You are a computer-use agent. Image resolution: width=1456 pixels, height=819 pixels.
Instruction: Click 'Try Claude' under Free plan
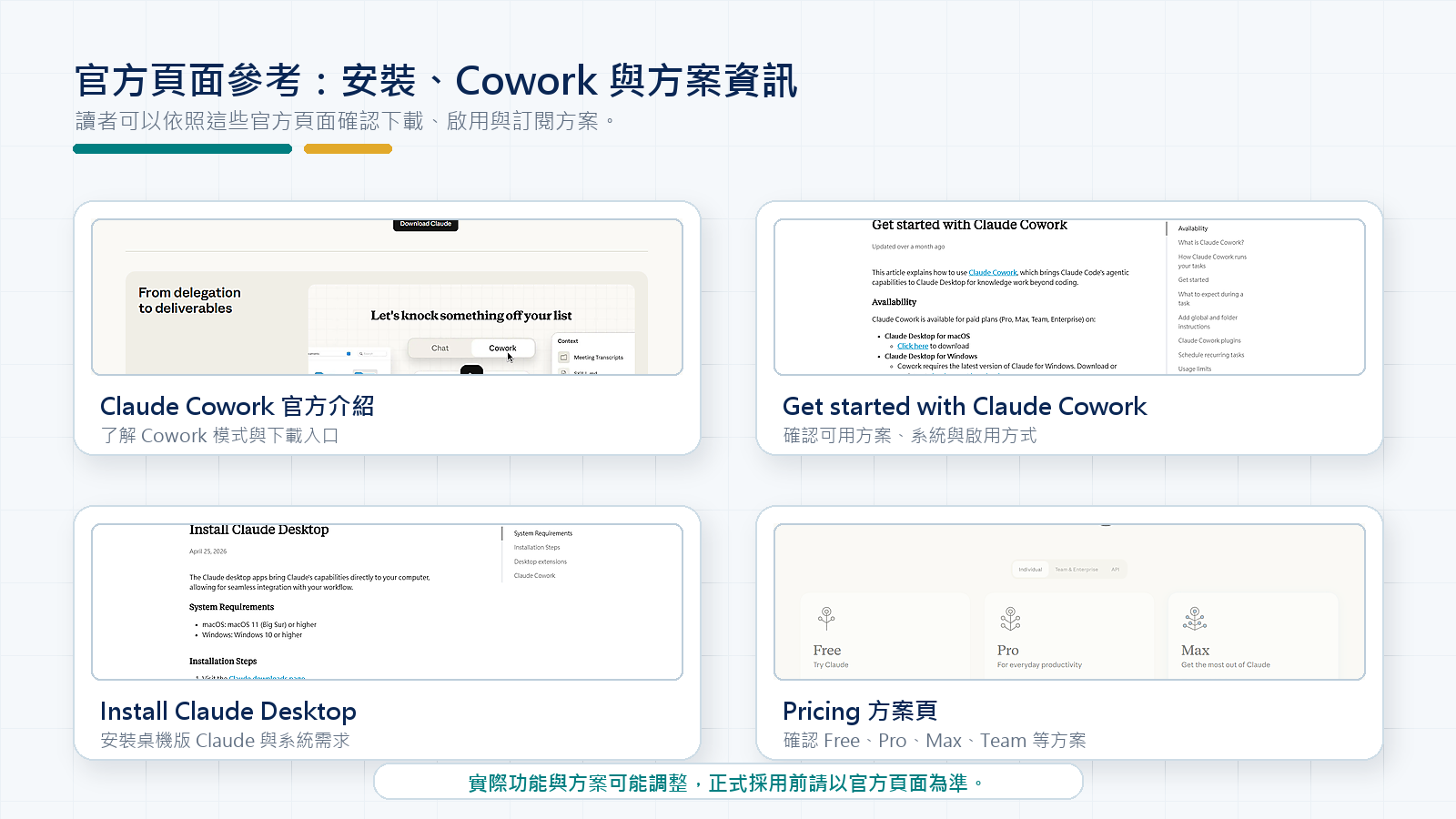point(831,664)
